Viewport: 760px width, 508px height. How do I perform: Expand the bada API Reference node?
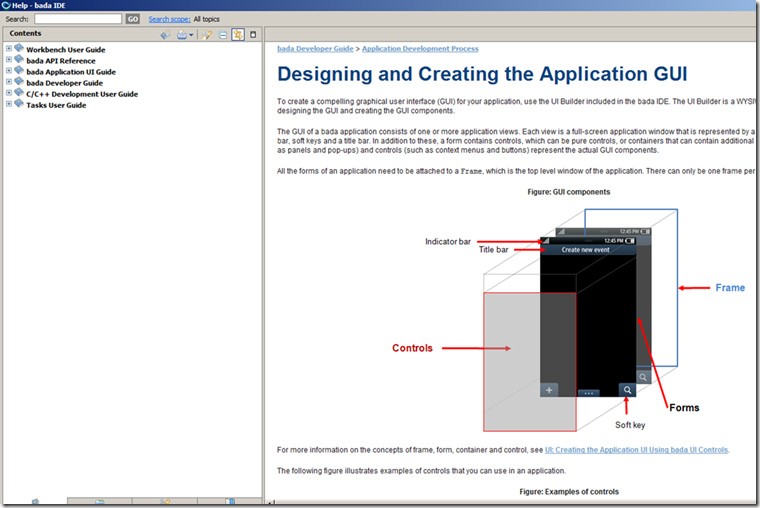coord(9,59)
